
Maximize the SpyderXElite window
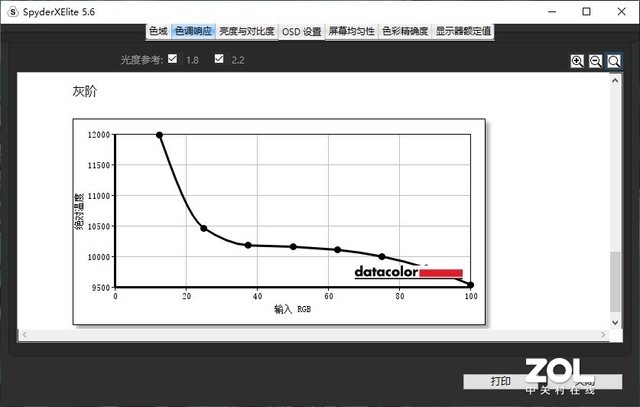586,12
